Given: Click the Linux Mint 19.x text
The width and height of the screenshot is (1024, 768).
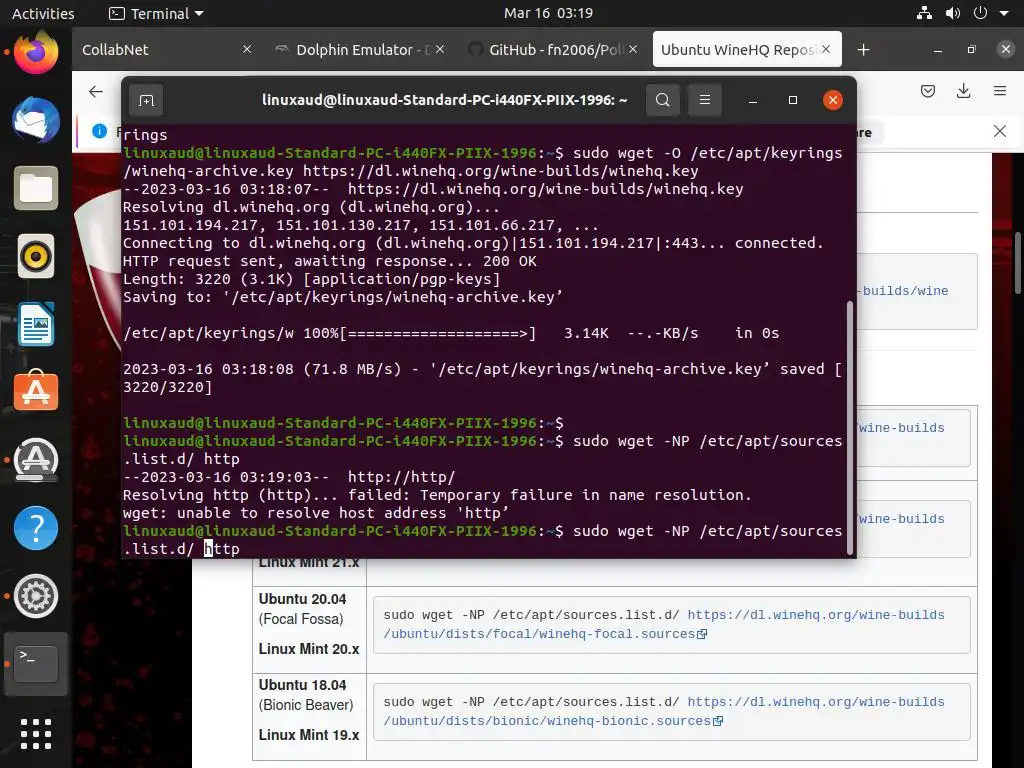Looking at the screenshot, I should coord(309,735).
